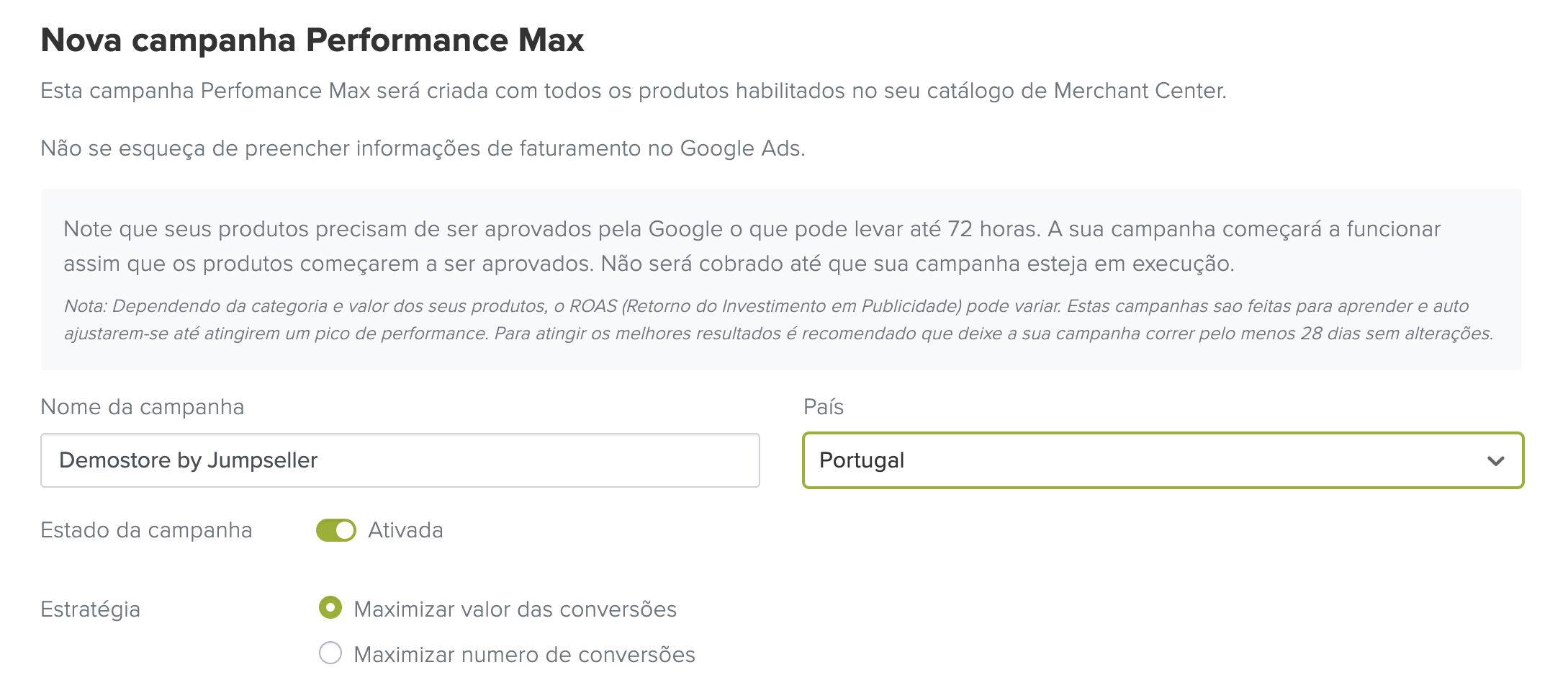Click the Estado da campanha label

146,530
